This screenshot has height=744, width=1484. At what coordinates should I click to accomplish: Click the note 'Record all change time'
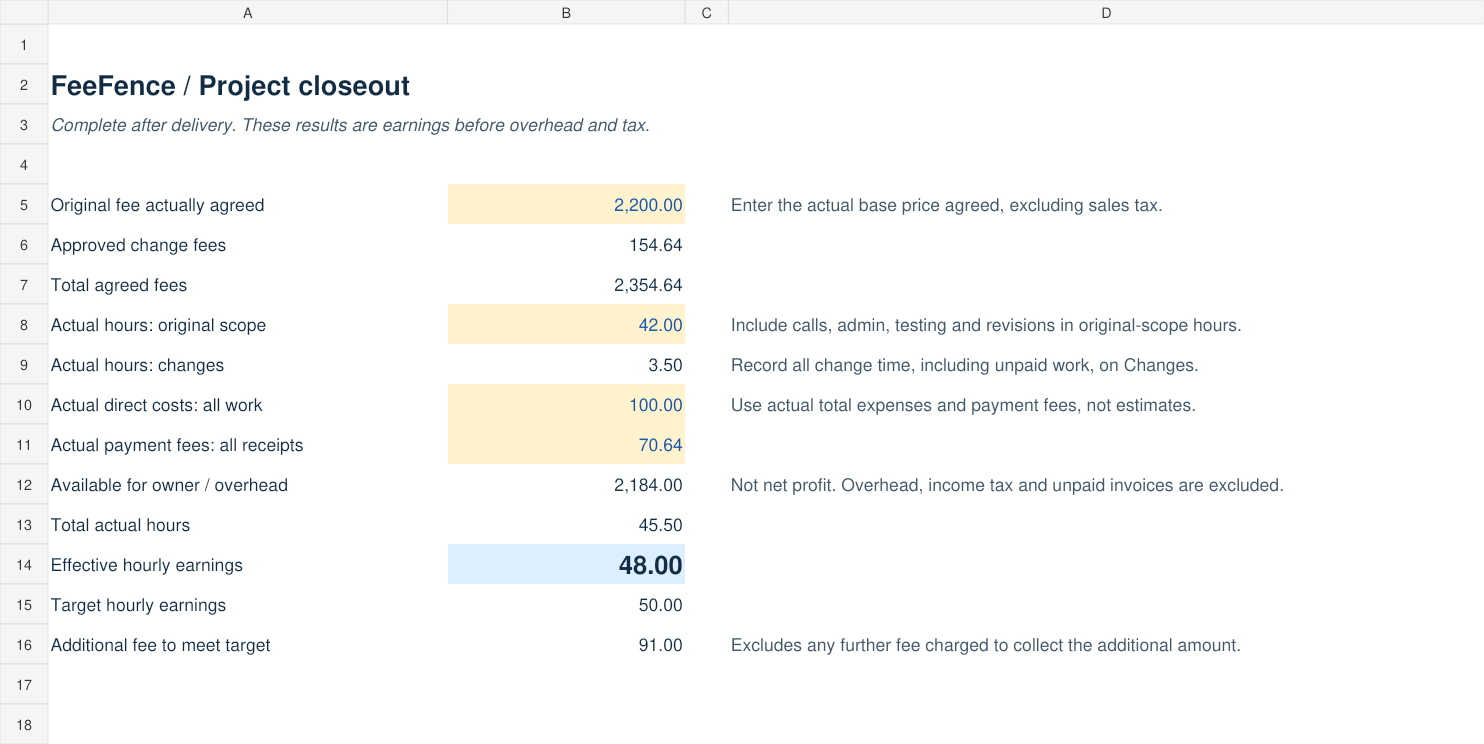coord(964,365)
